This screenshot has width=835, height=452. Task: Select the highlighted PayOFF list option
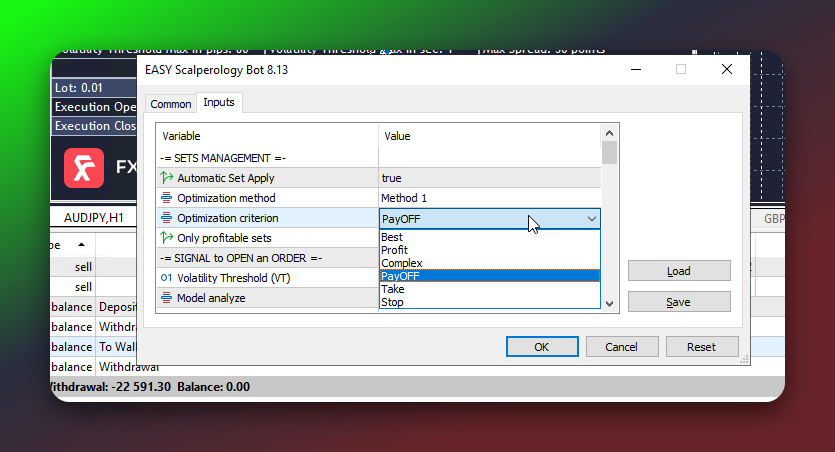pos(489,276)
